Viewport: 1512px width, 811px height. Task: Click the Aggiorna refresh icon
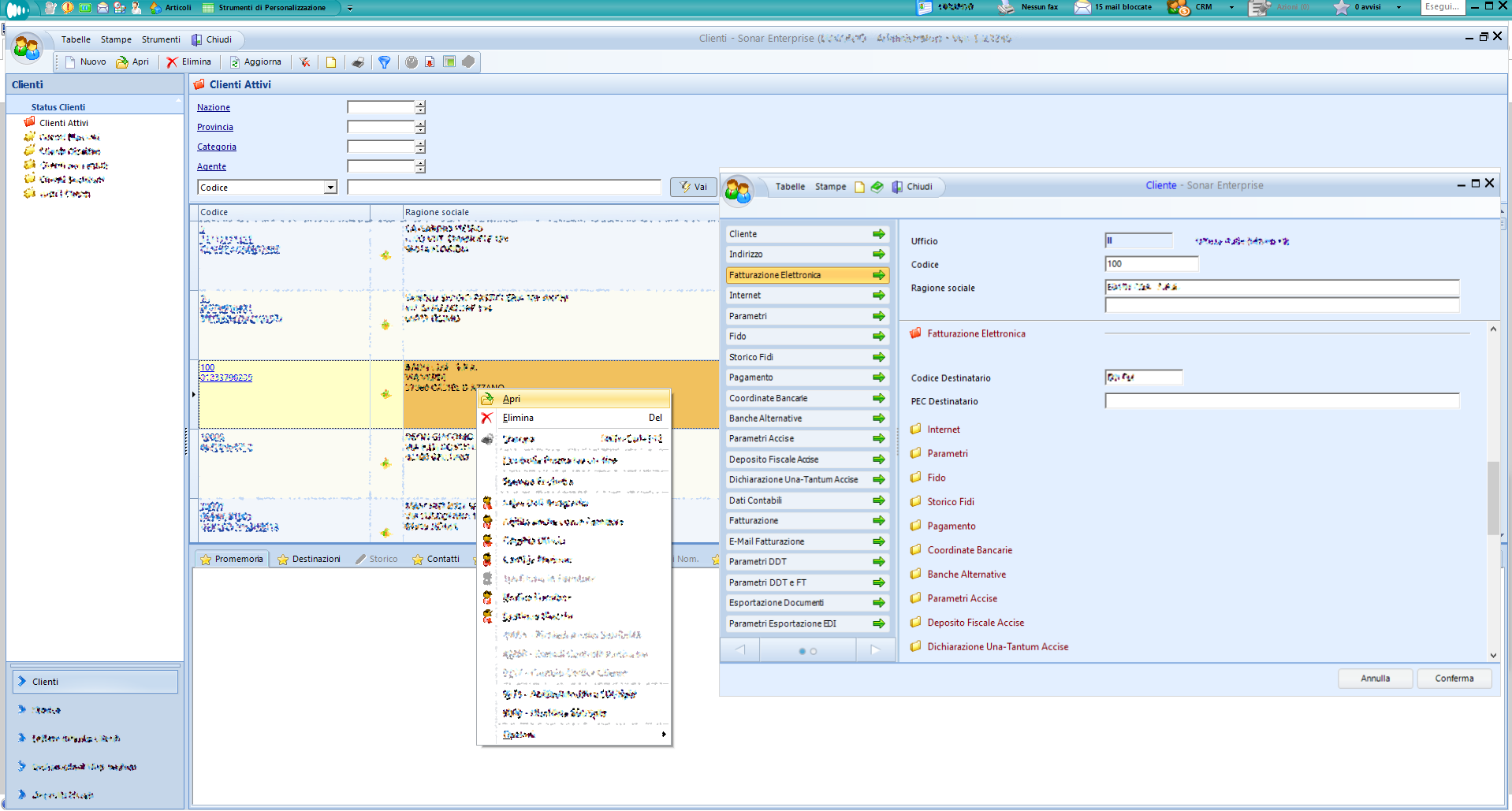coord(234,62)
